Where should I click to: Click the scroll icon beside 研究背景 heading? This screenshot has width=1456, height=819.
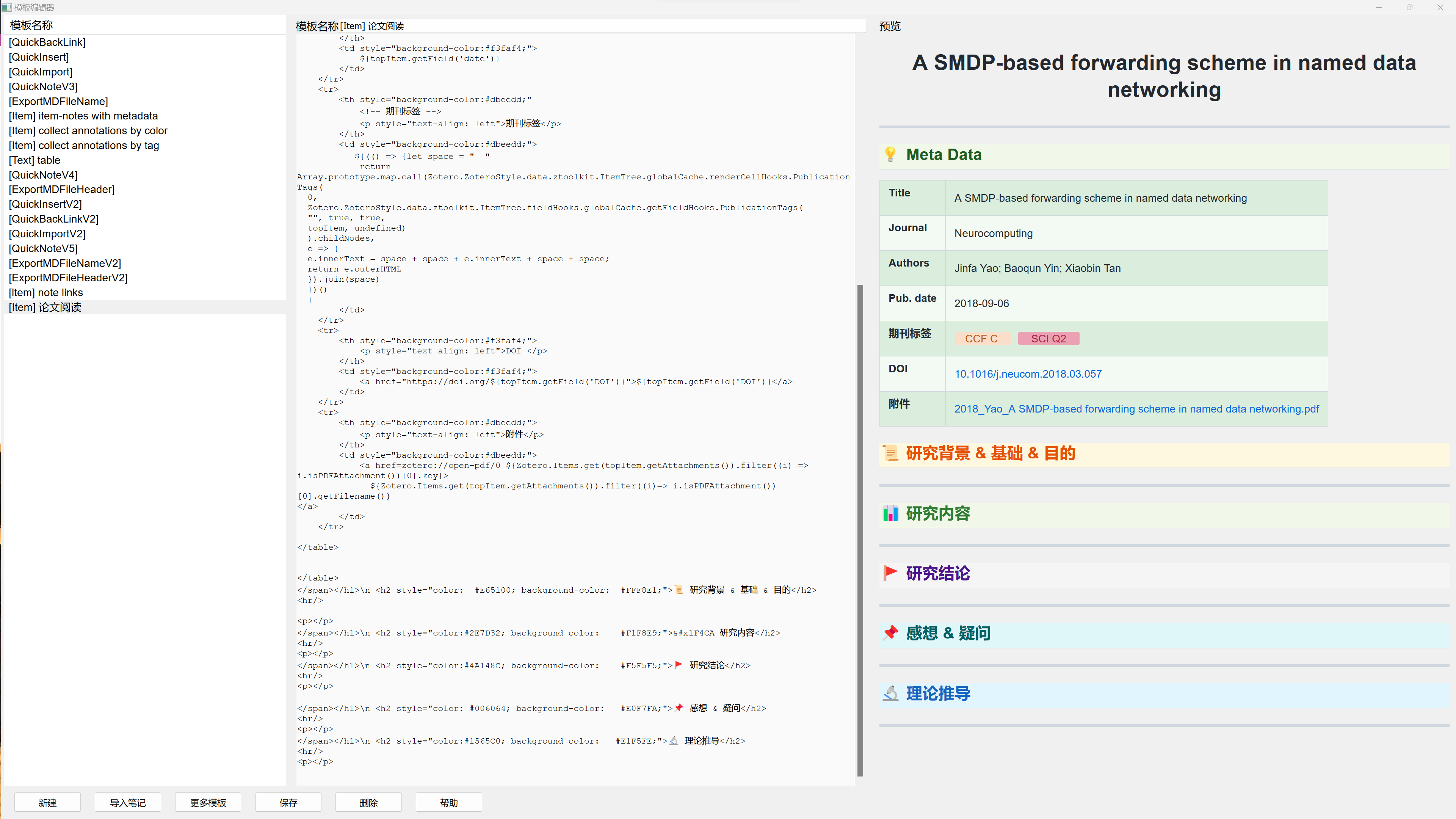click(x=891, y=453)
